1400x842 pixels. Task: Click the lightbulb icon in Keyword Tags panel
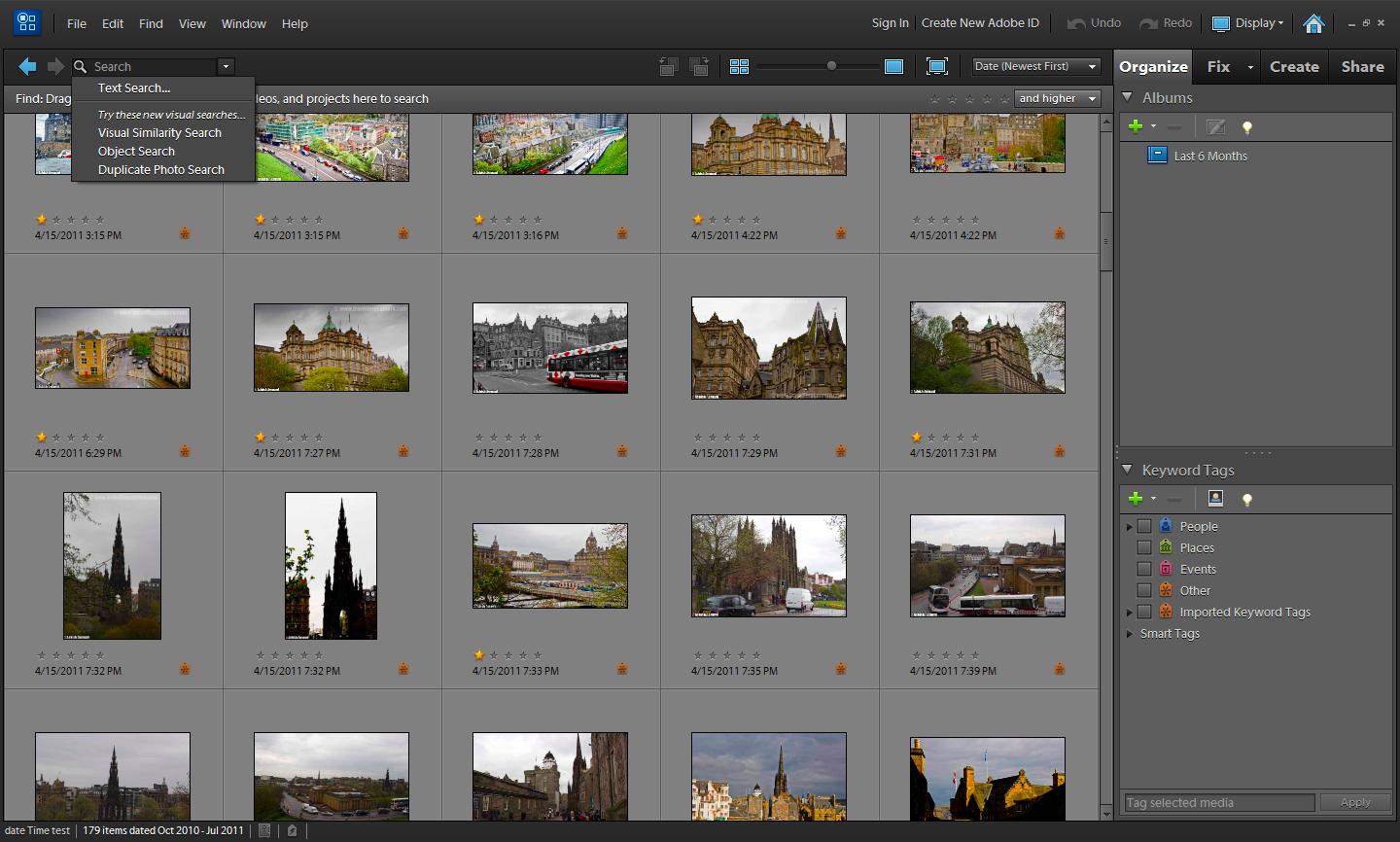[x=1247, y=499]
